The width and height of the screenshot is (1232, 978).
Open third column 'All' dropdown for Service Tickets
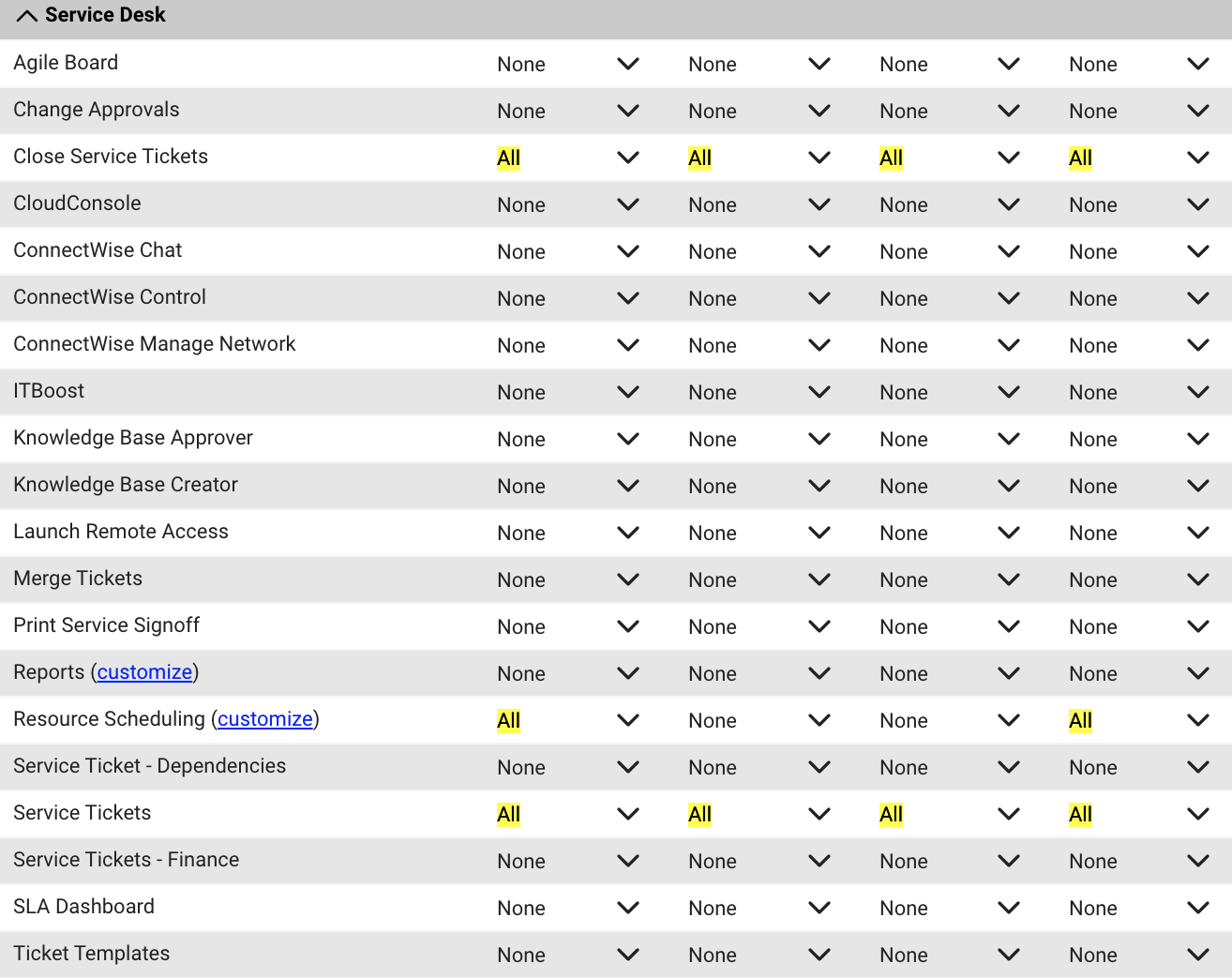point(948,814)
